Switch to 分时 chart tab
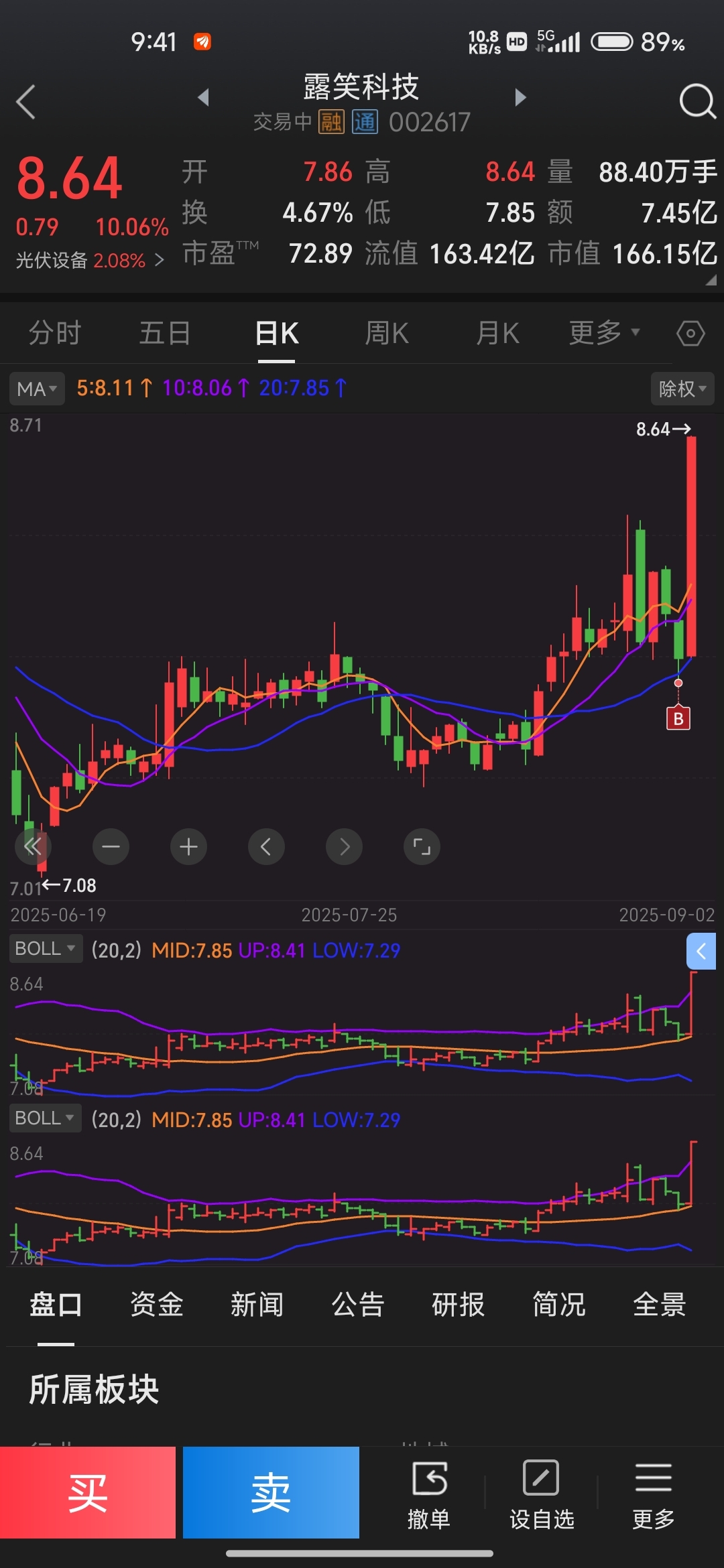Viewport: 724px width, 1568px height. tap(55, 333)
